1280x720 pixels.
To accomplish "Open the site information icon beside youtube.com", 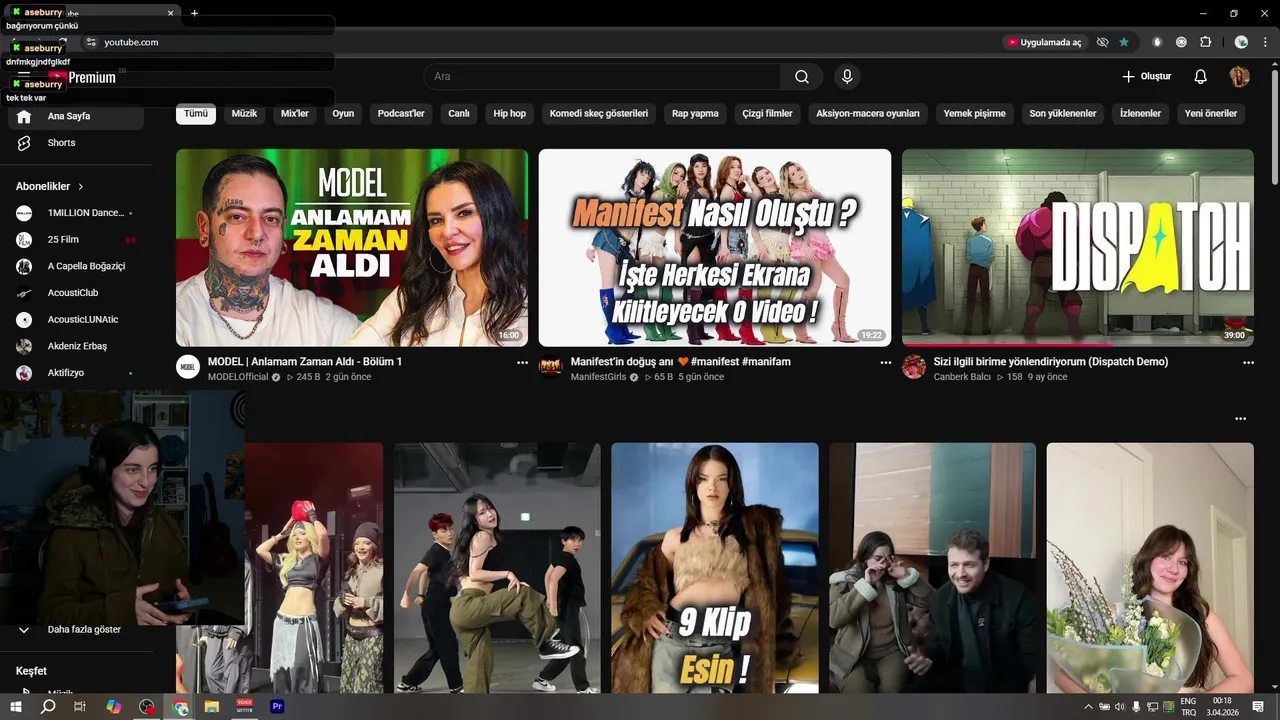I will (x=91, y=42).
